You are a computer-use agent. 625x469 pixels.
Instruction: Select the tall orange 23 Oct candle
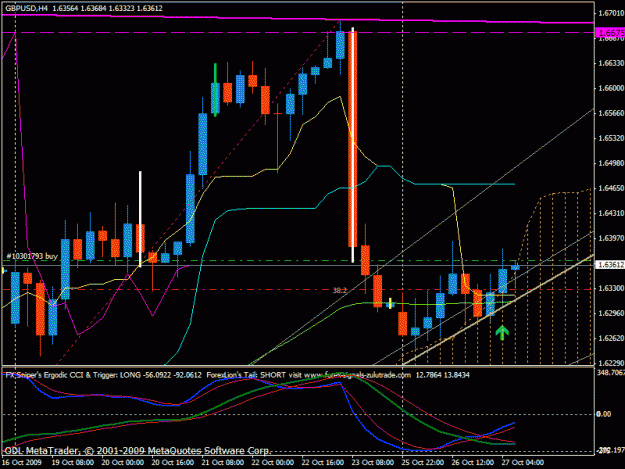(352, 139)
